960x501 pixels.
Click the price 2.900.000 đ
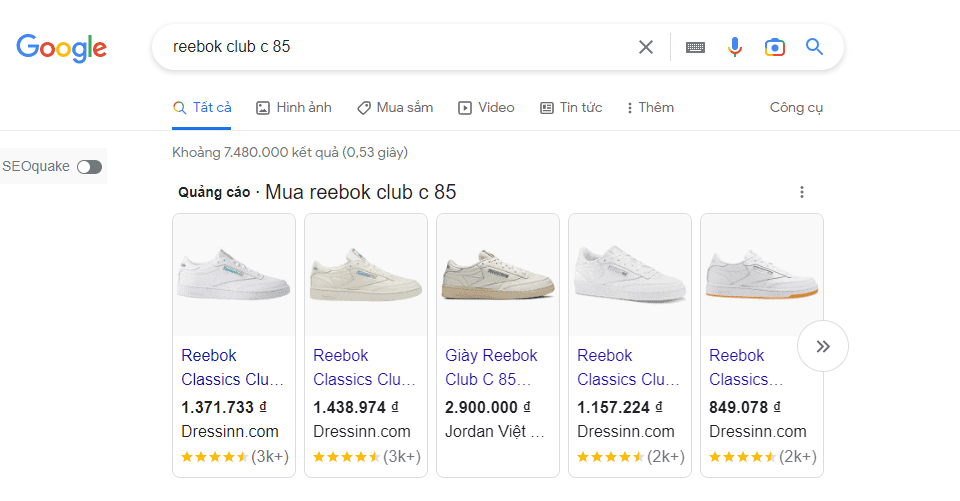(x=488, y=407)
